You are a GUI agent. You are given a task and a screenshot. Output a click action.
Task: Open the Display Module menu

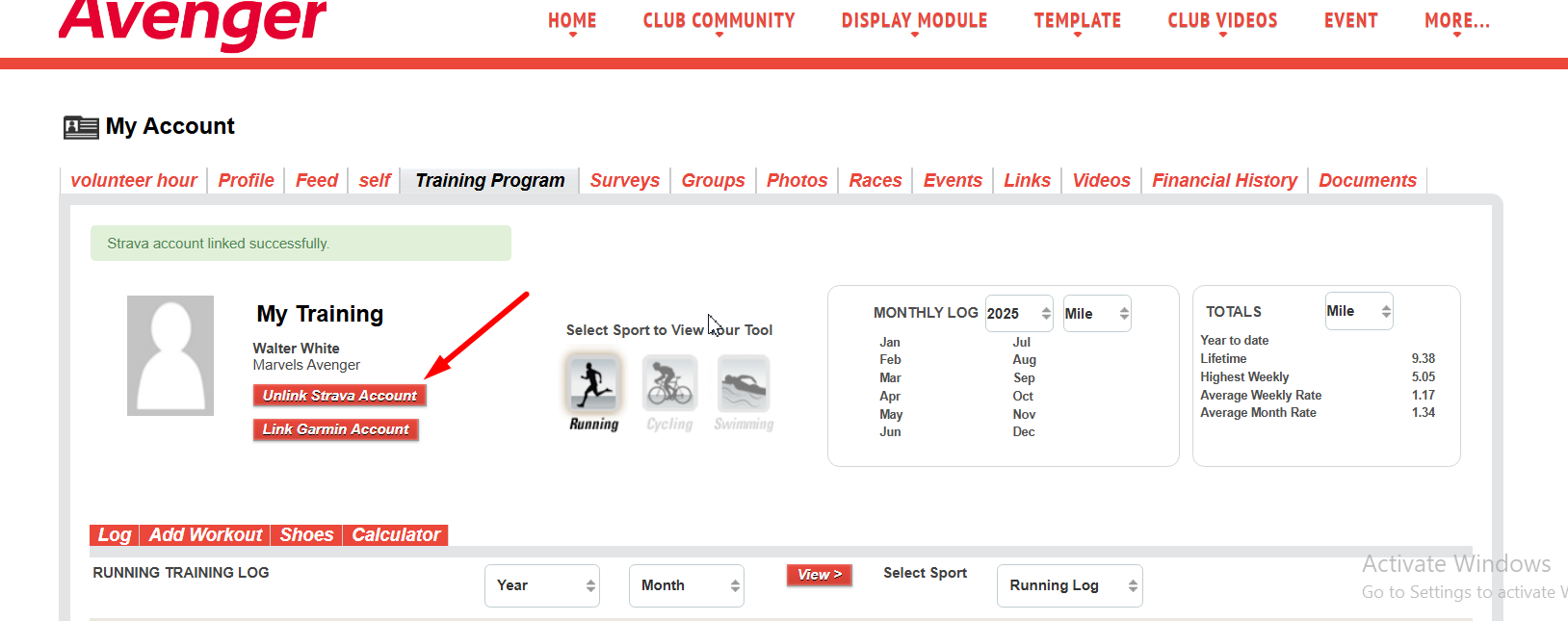coord(914,21)
